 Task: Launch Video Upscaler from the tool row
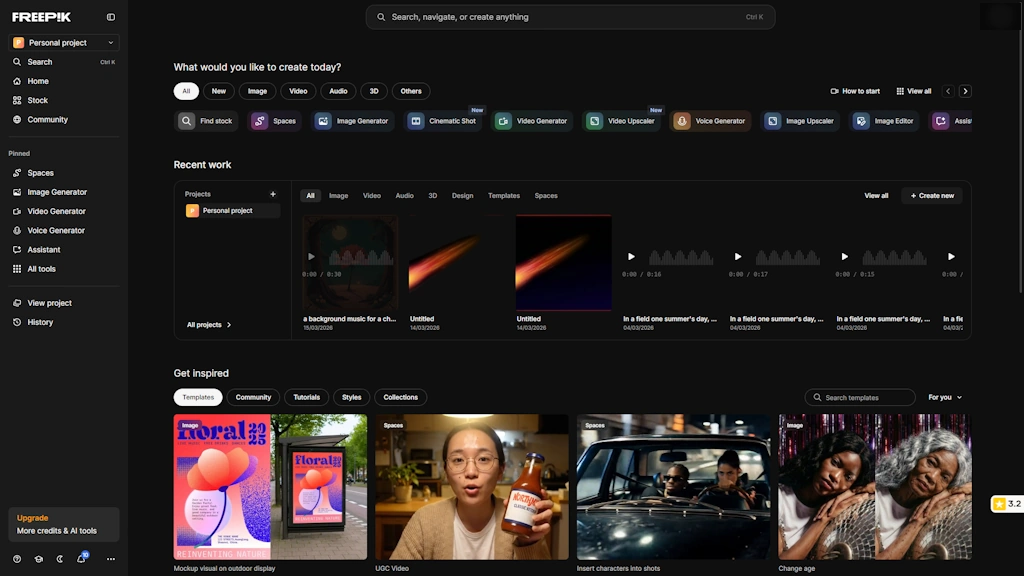click(x=622, y=121)
